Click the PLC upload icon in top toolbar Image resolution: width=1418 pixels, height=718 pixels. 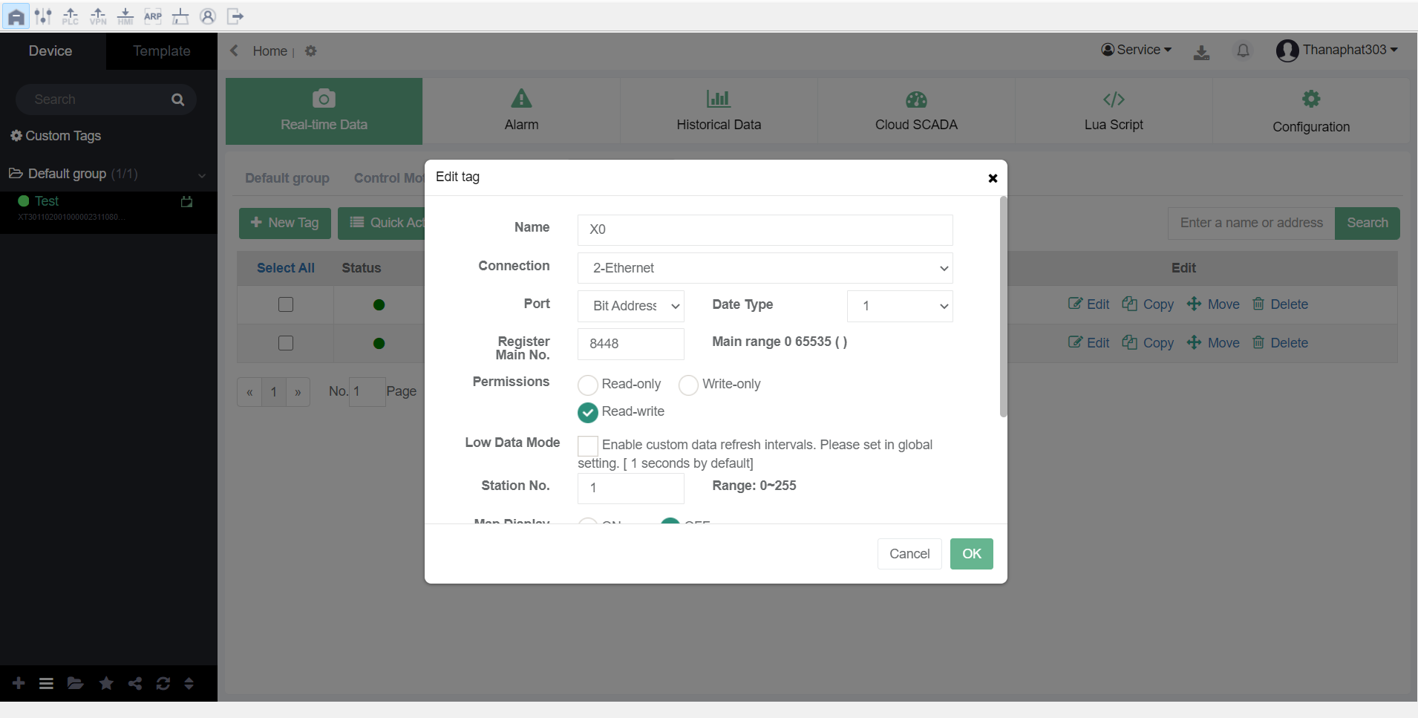pyautogui.click(x=70, y=16)
